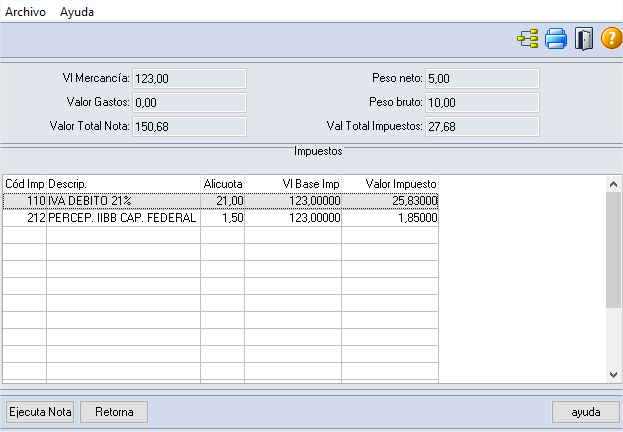Click the Val Total Impuestos field
Screen dimensions: 623x432
coord(482,126)
